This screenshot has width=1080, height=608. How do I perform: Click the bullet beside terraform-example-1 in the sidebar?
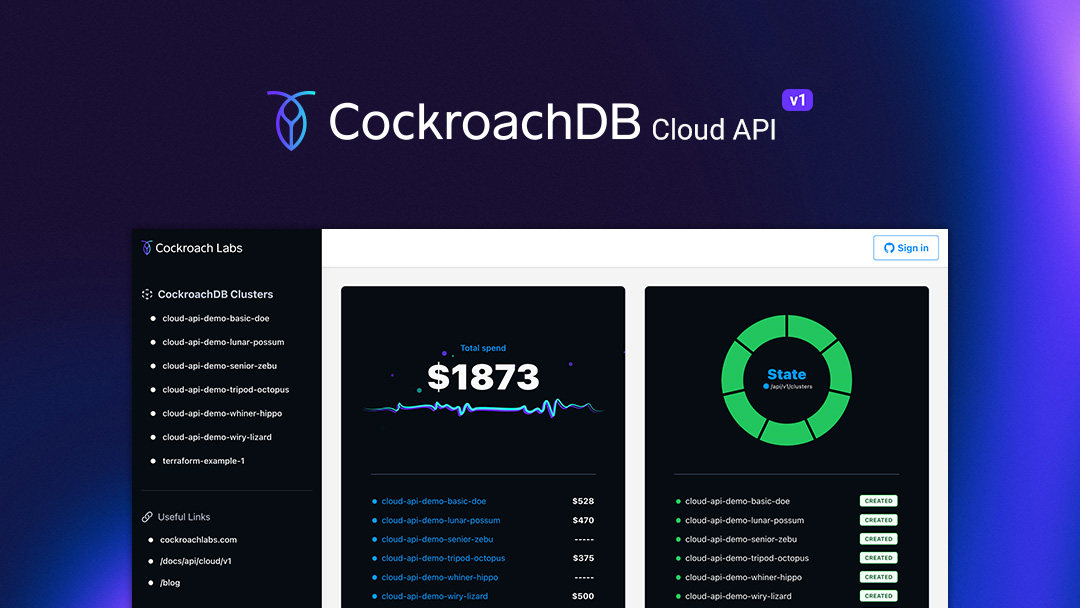pos(151,460)
